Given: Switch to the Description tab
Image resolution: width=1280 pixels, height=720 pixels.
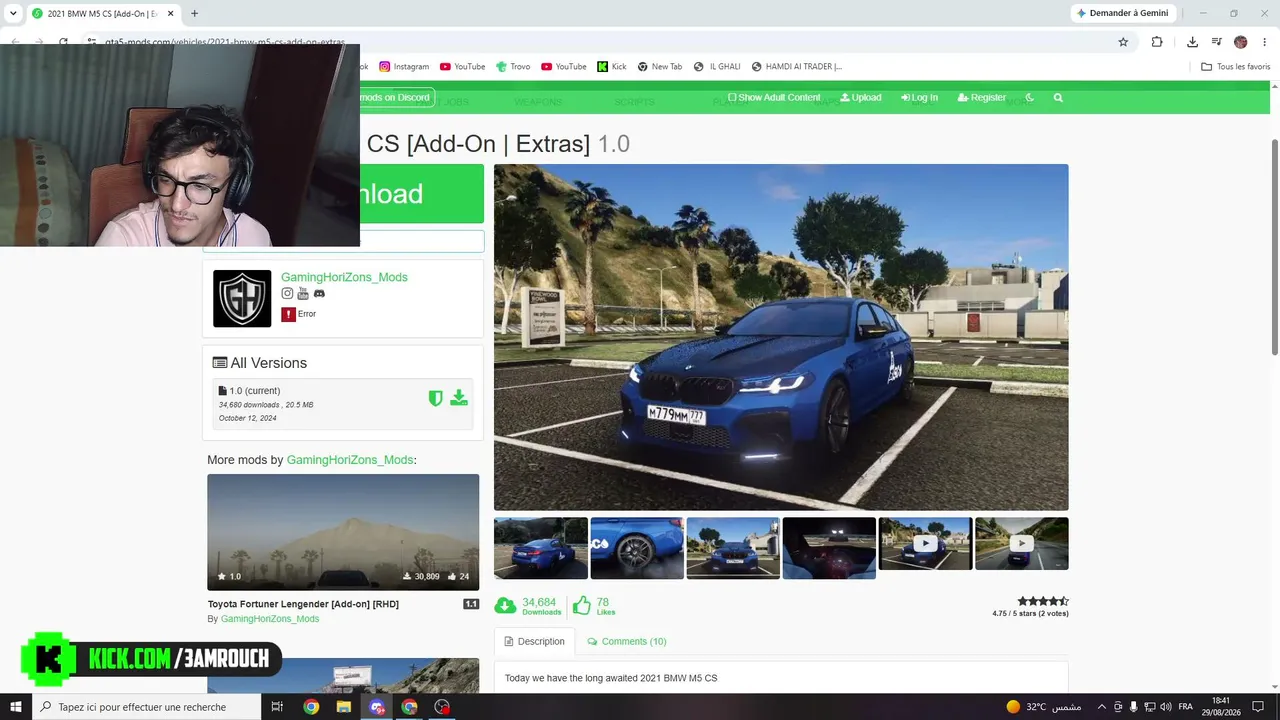Looking at the screenshot, I should click(x=535, y=641).
